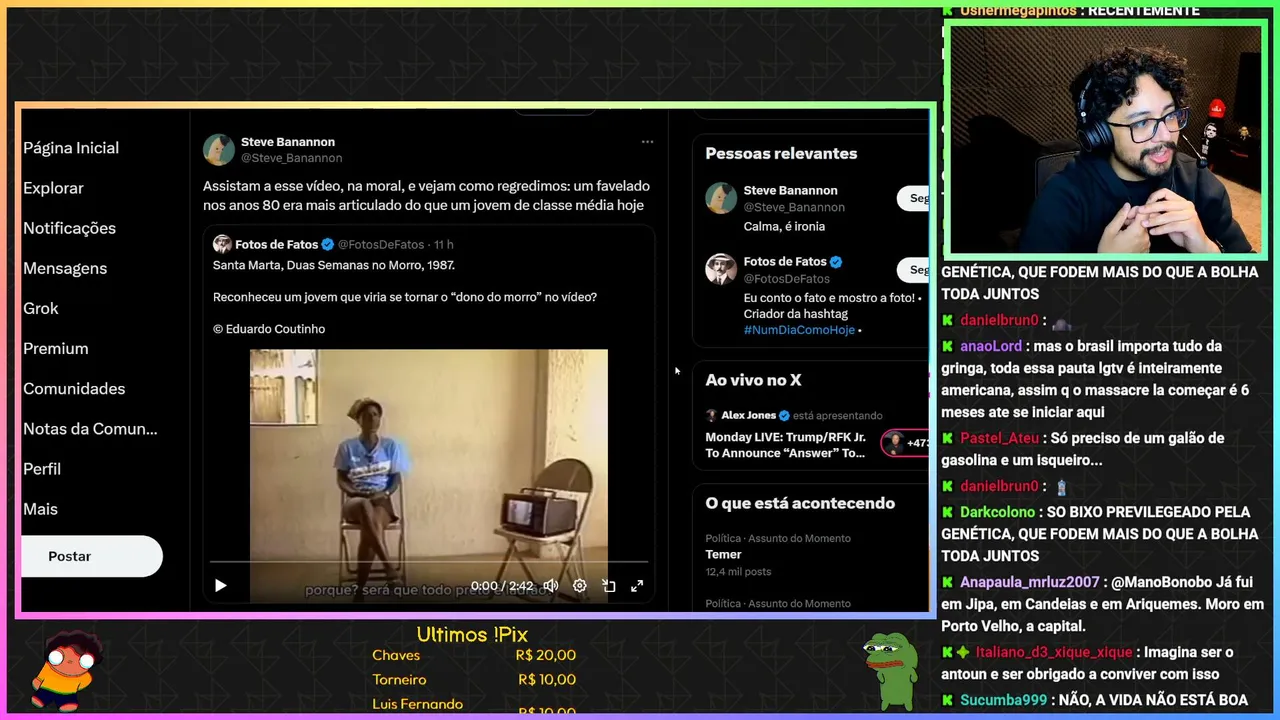Click '© Eduardo Coutinho' credit text
Viewport: 1280px width, 720px height.
269,329
